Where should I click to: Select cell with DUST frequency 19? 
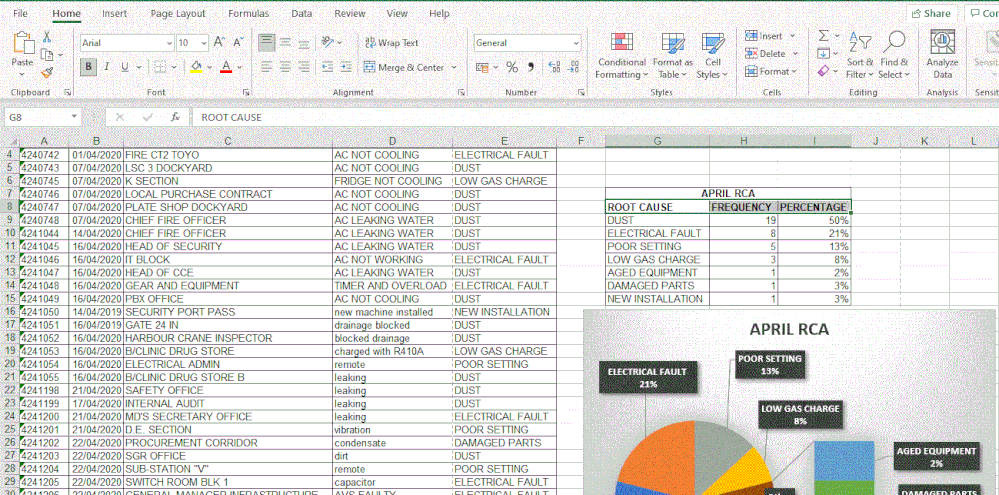[x=744, y=220]
